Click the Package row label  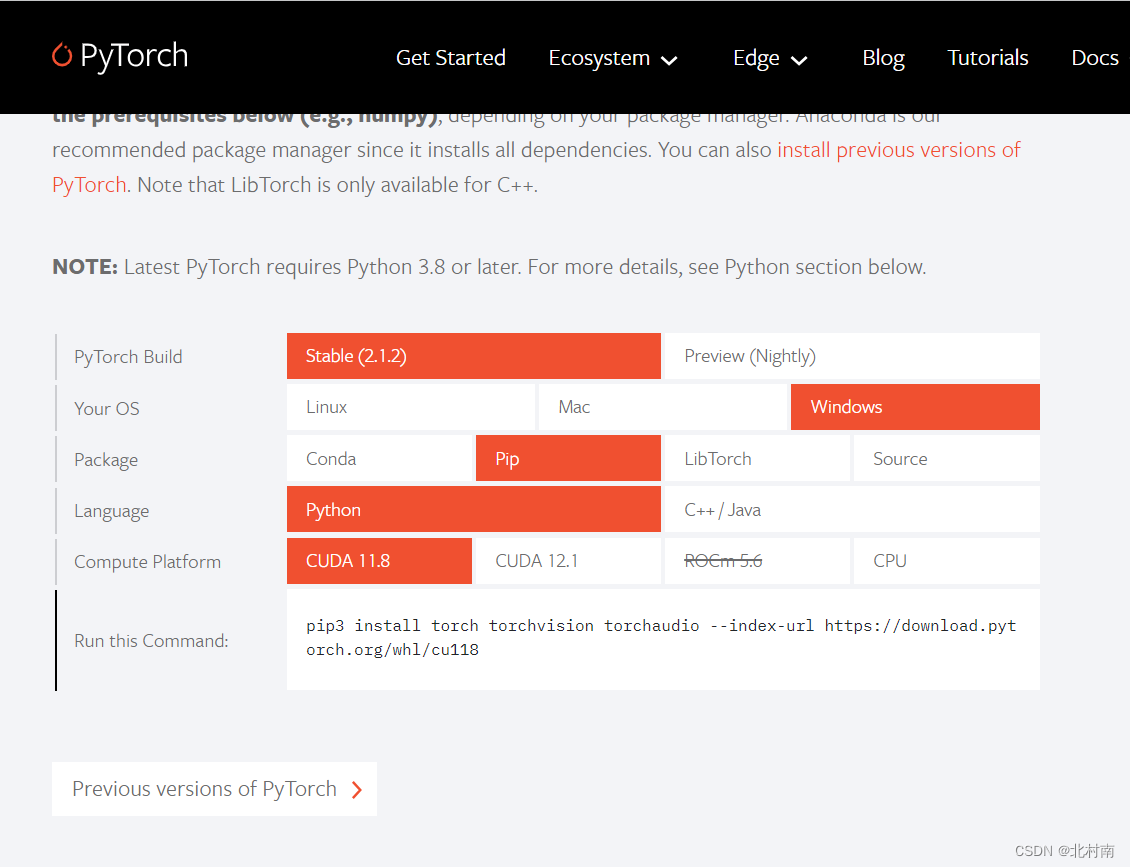point(106,460)
